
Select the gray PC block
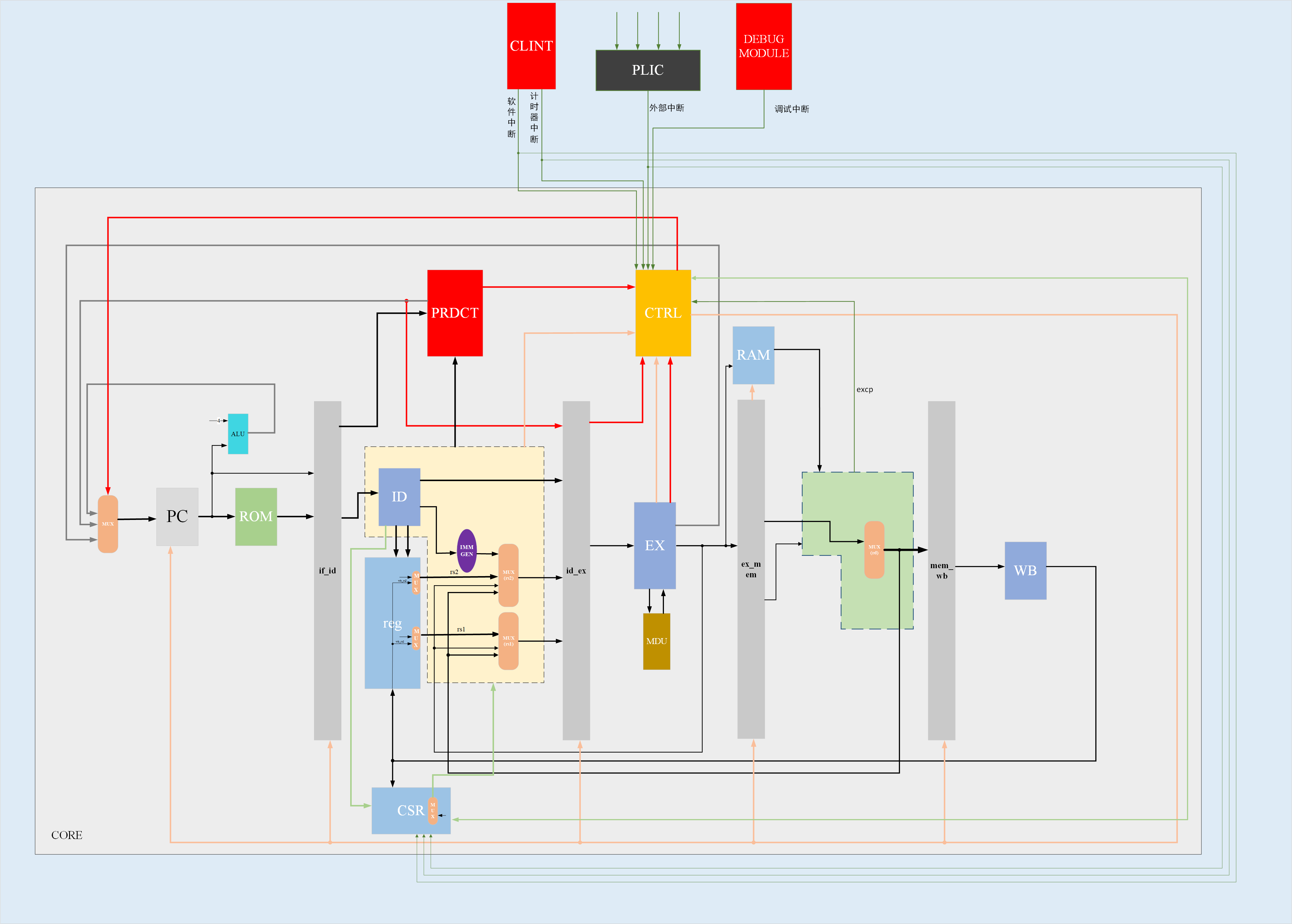click(177, 517)
